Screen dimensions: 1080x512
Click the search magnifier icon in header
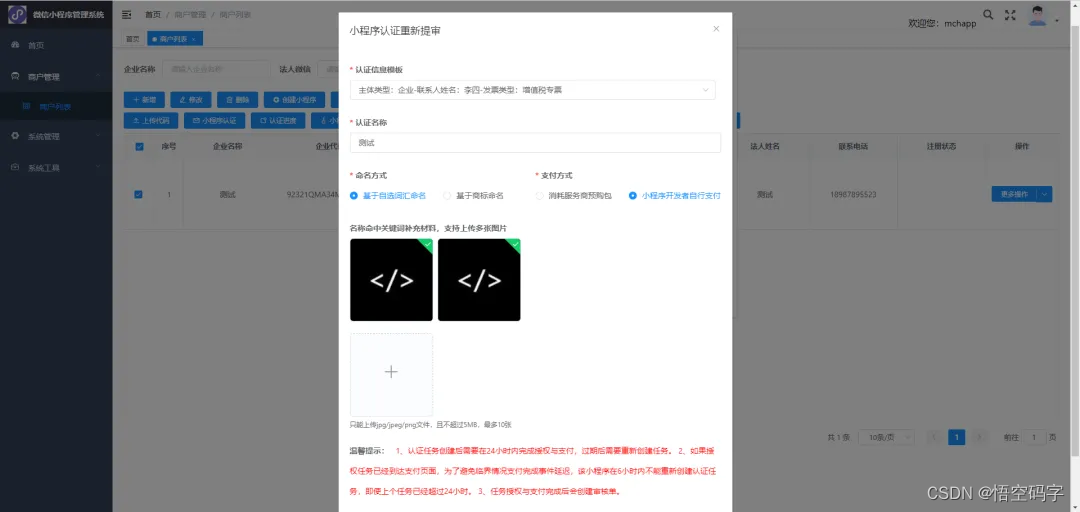[988, 14]
